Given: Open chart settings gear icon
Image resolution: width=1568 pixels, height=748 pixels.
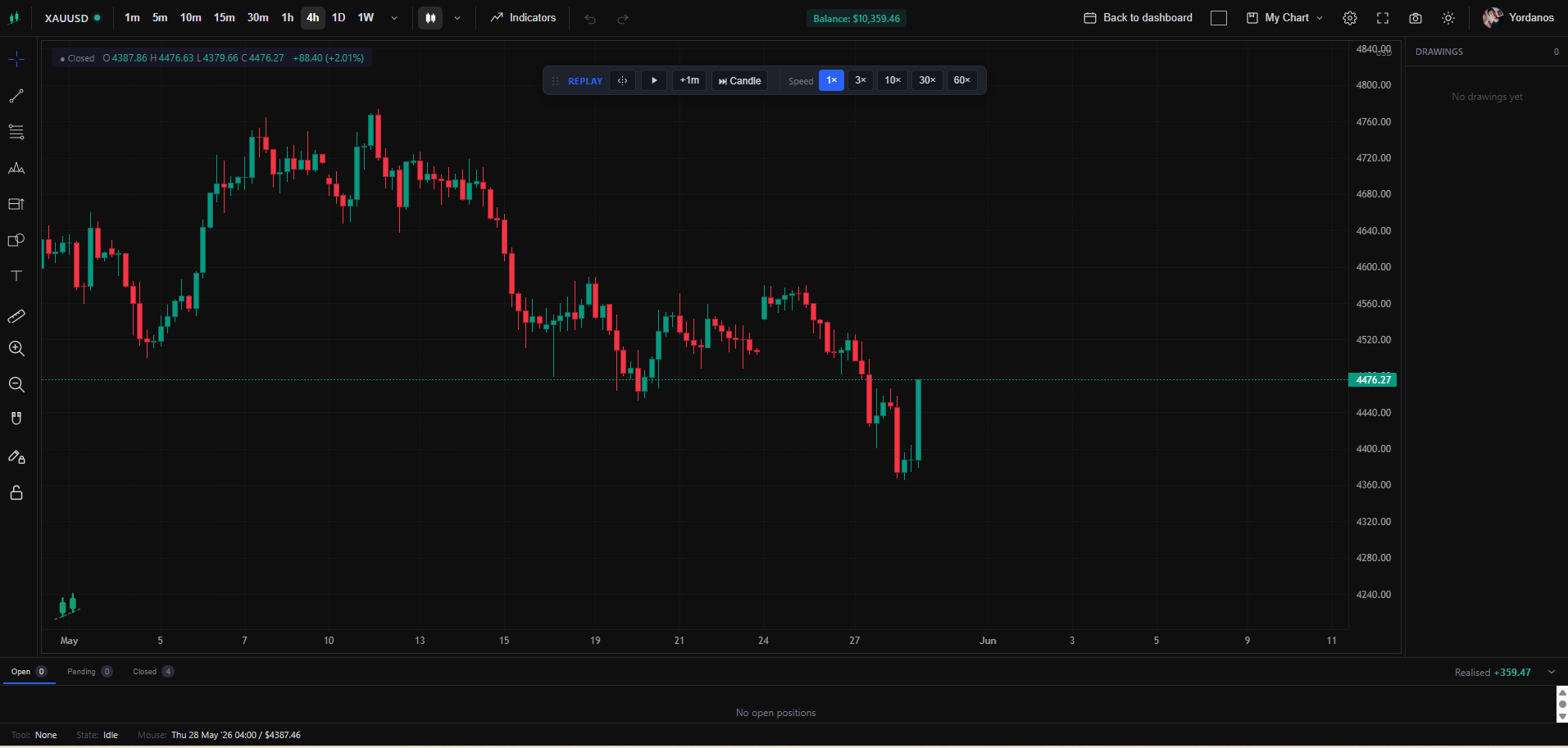Looking at the screenshot, I should click(x=1350, y=18).
